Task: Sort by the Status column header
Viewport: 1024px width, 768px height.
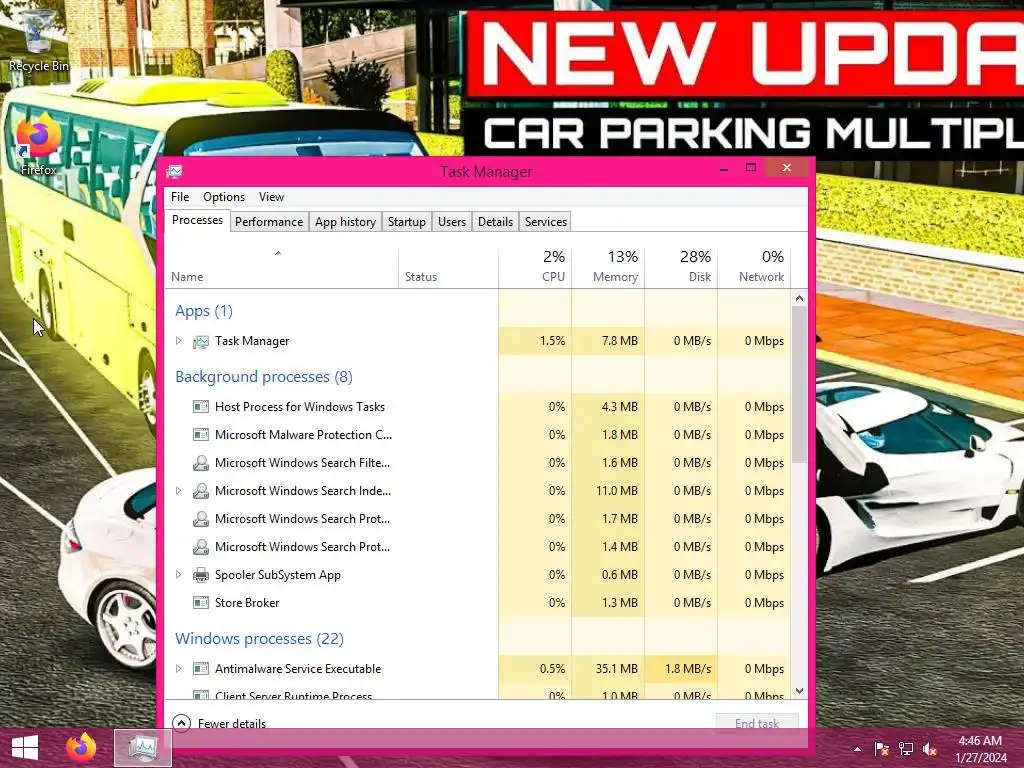Action: pyautogui.click(x=448, y=268)
